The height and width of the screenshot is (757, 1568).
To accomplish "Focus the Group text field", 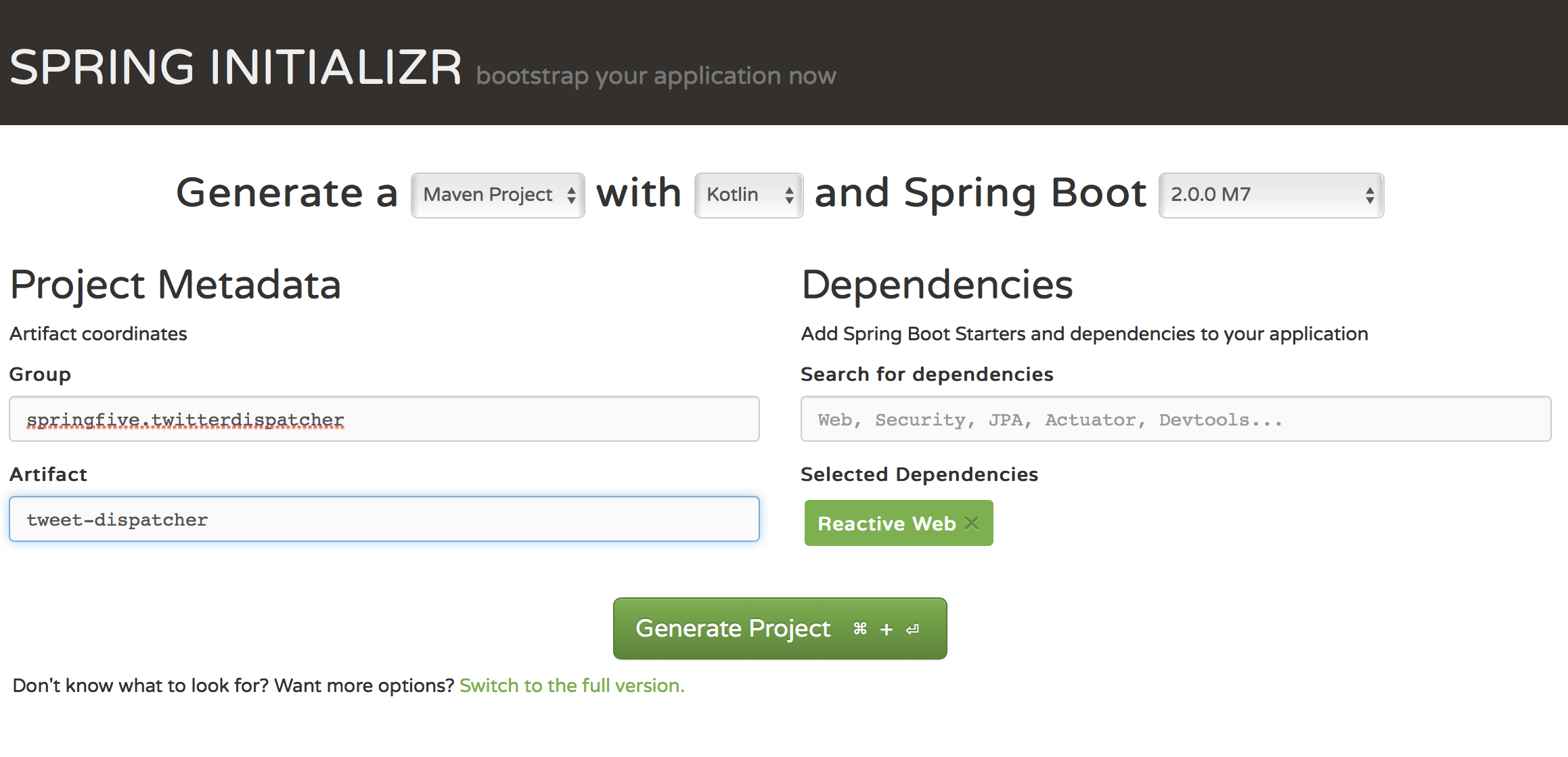I will [x=384, y=419].
